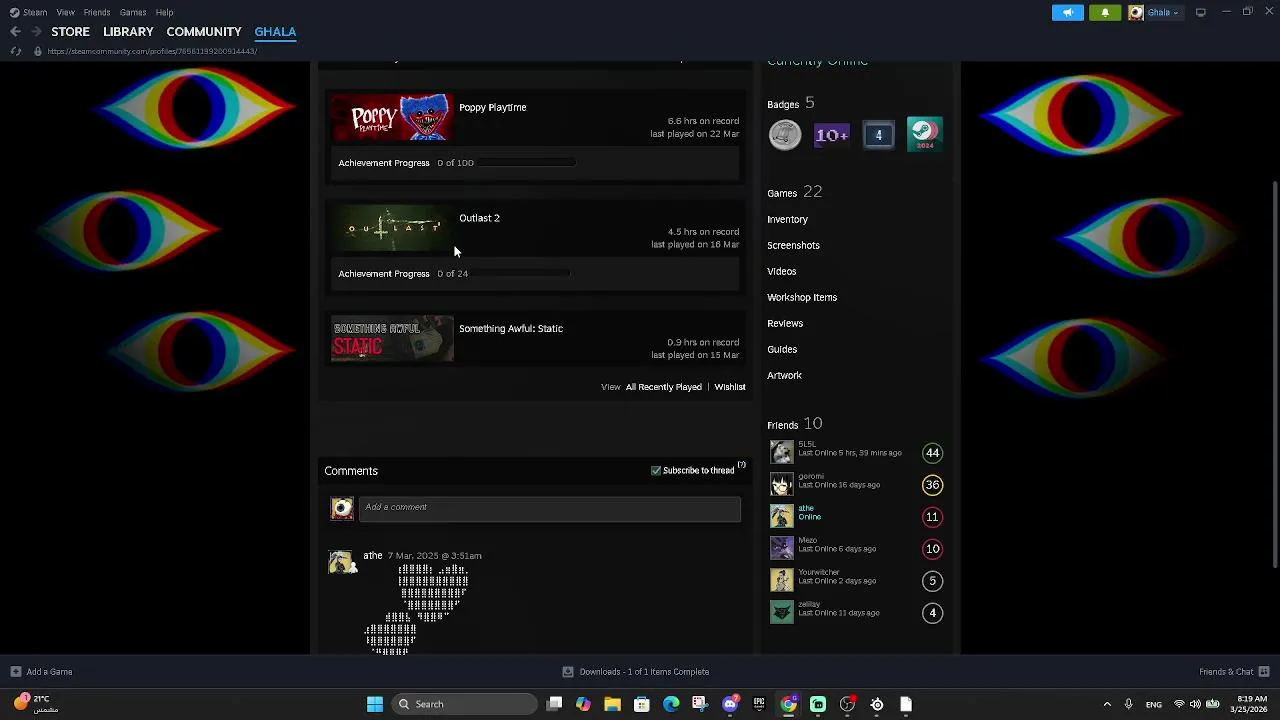Viewport: 1280px width, 720px height.
Task: Click the comment formatting help icon
Action: click(741, 465)
